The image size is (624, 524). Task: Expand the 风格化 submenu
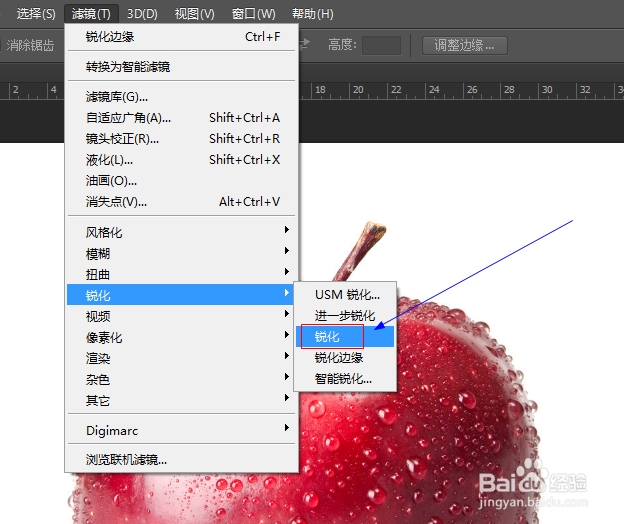click(181, 232)
